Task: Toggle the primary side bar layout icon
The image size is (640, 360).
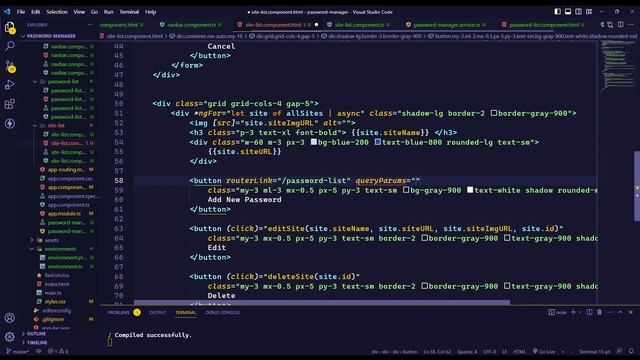Action: coord(558,11)
